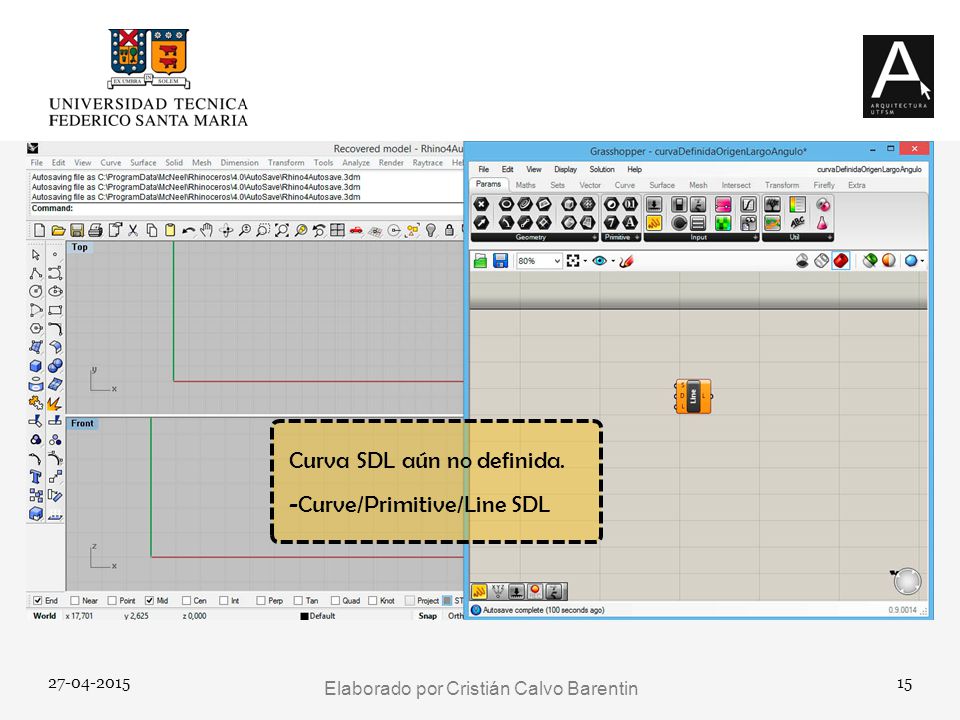This screenshot has height=720, width=960.
Task: Click the four-viewport layout icon in Rhino
Action: 337,230
